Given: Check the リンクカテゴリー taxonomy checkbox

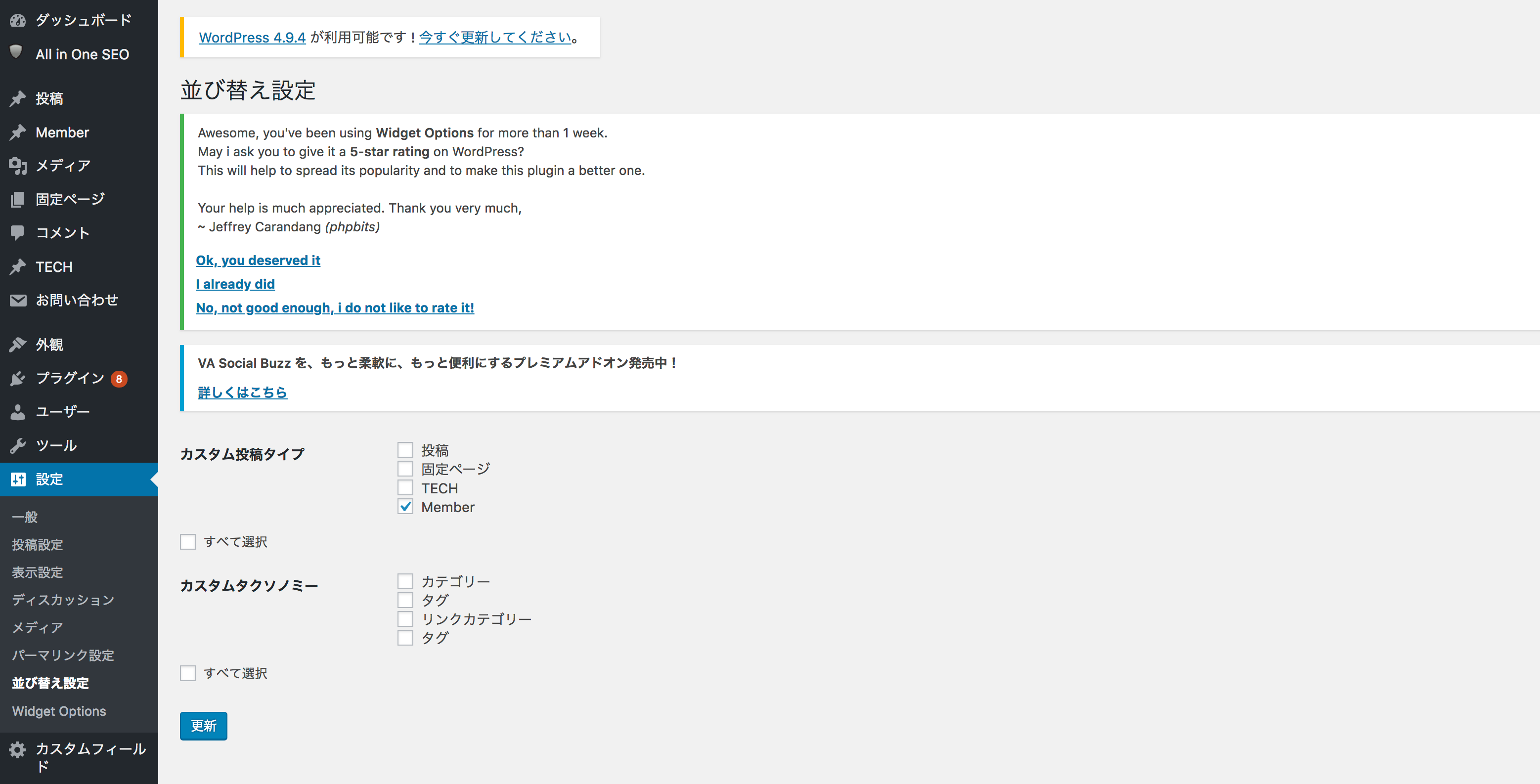Looking at the screenshot, I should pyautogui.click(x=405, y=618).
